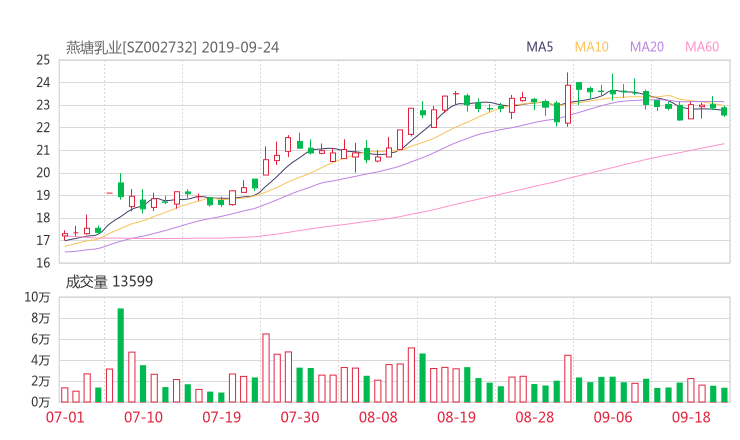The image size is (740, 440).
Task: Click the 08-19 date label
Action: tap(456, 417)
